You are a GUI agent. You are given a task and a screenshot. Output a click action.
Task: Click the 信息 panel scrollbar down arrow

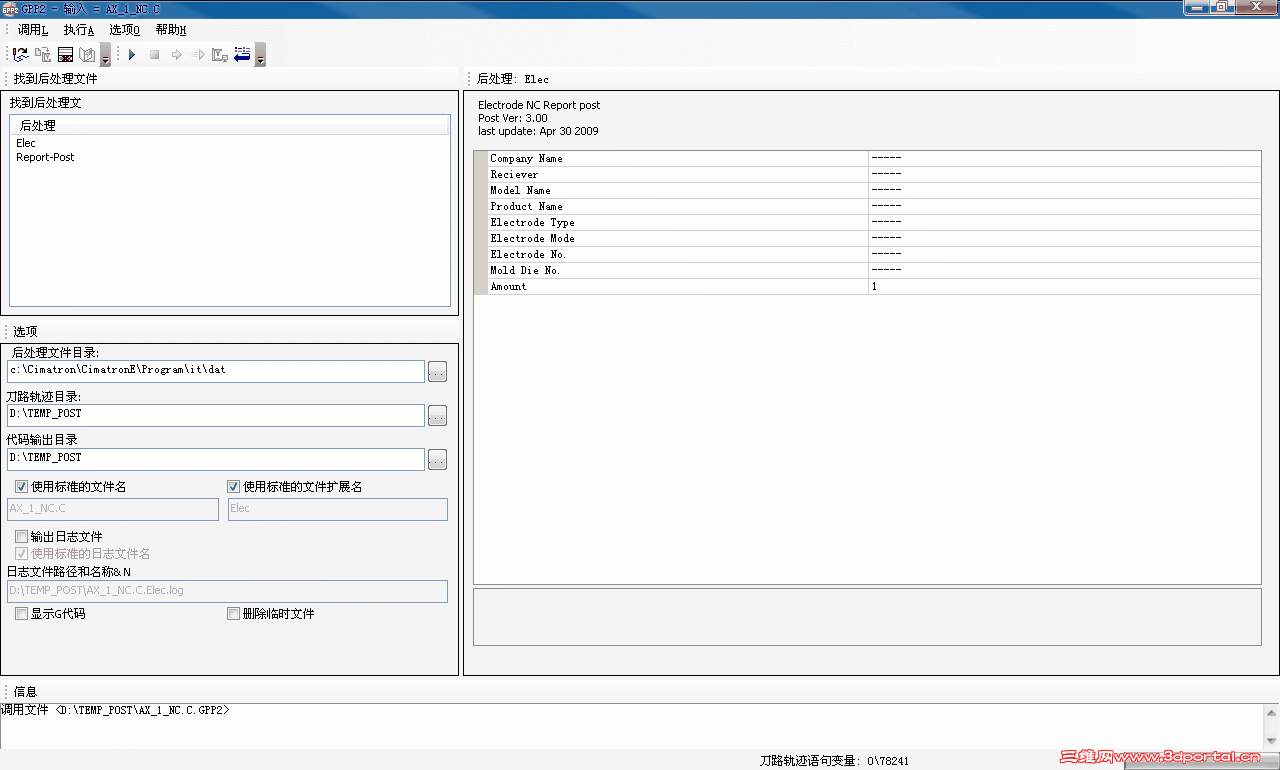click(1272, 741)
